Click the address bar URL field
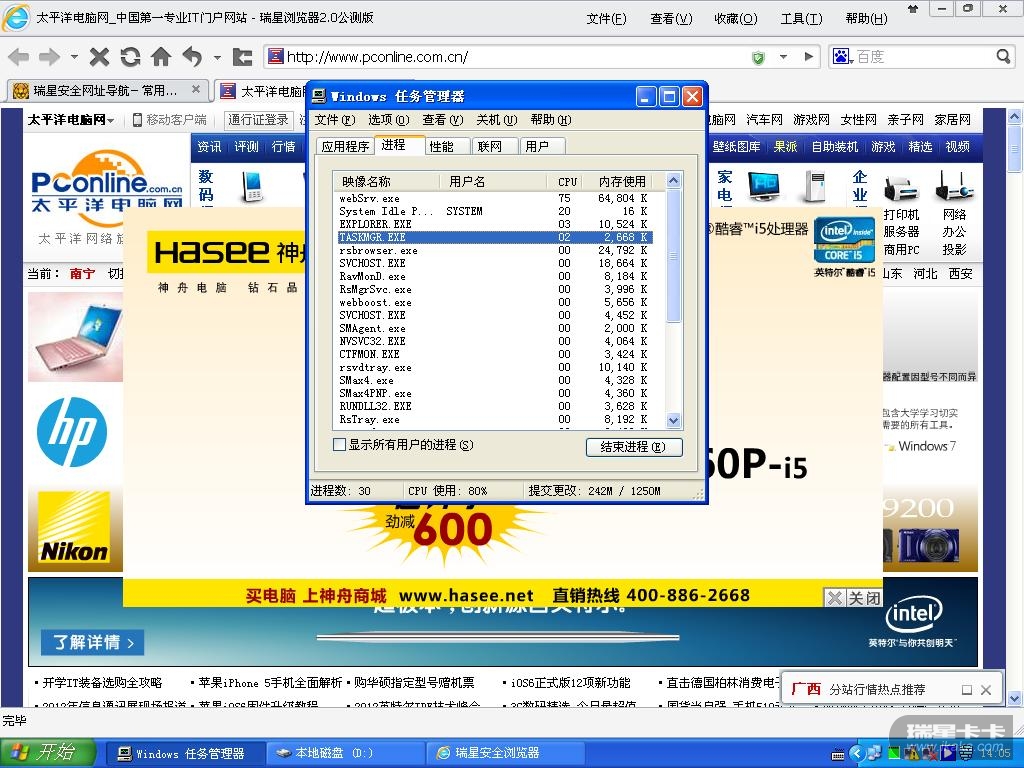The height and width of the screenshot is (768, 1024). [516, 57]
